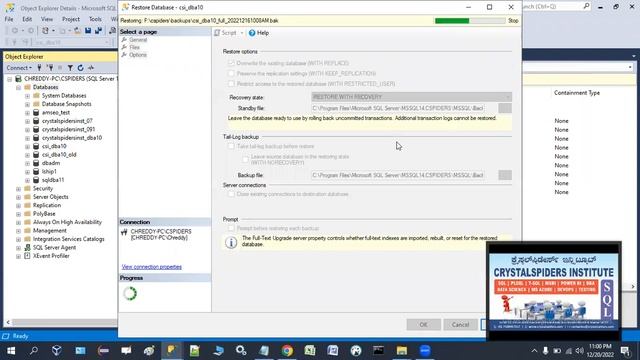This screenshot has width=640, height=360.
Task: Expand the Security folder
Action: coord(18,189)
